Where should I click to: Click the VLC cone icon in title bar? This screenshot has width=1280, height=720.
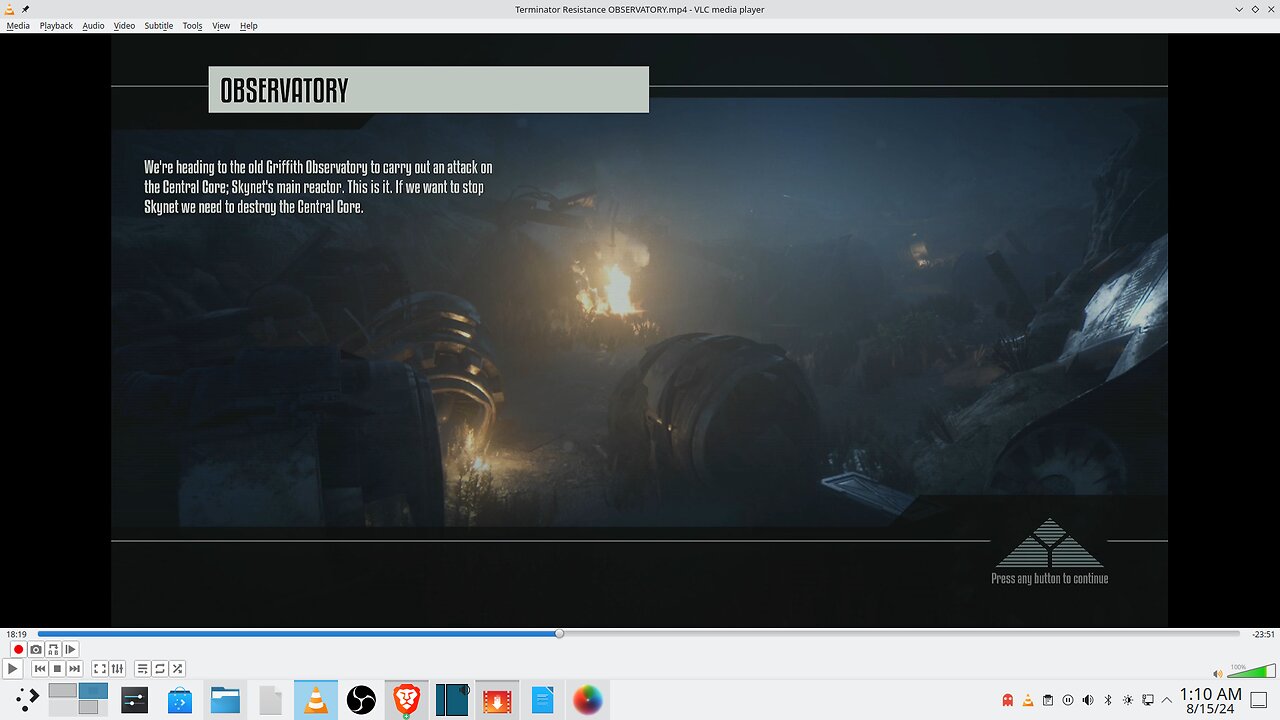tap(10, 9)
